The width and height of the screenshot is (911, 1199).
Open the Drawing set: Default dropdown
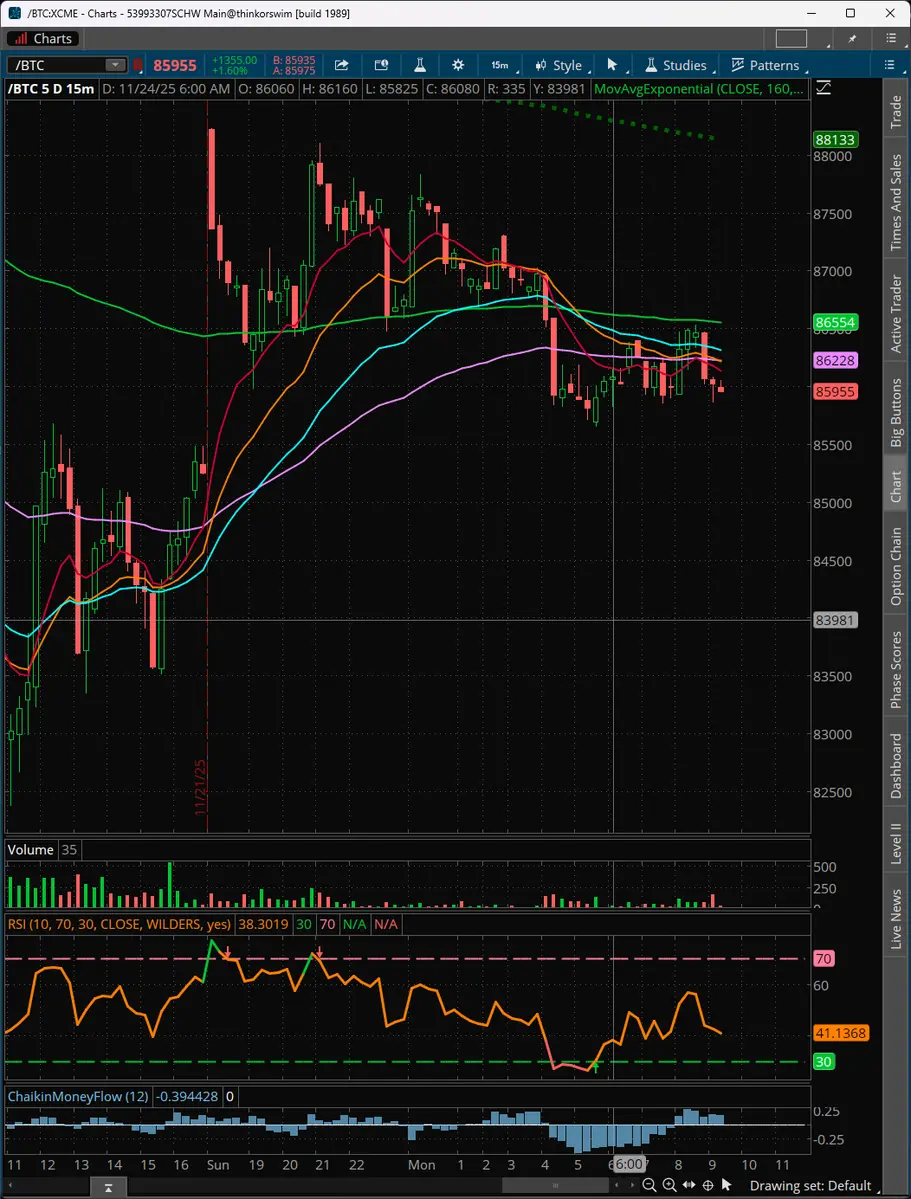(x=816, y=1185)
